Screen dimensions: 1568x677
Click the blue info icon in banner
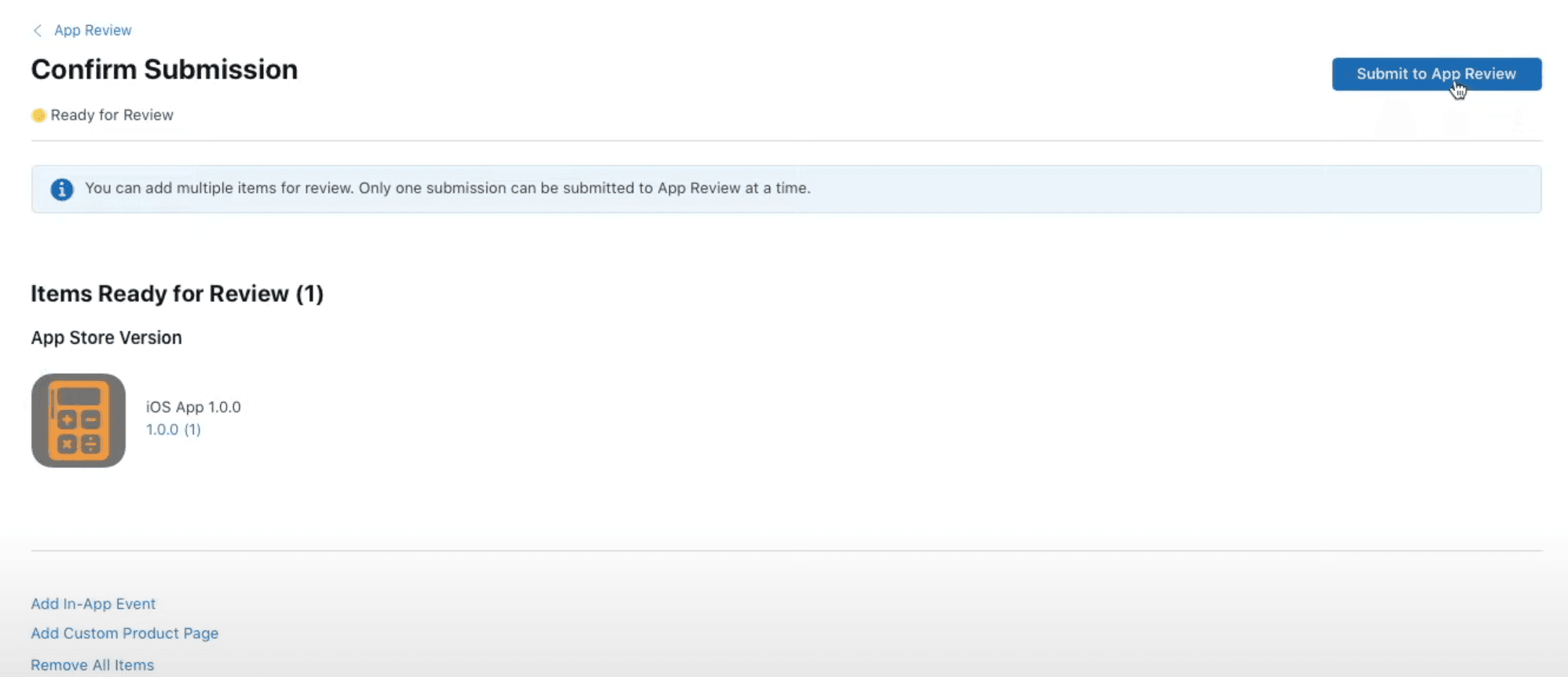click(62, 189)
